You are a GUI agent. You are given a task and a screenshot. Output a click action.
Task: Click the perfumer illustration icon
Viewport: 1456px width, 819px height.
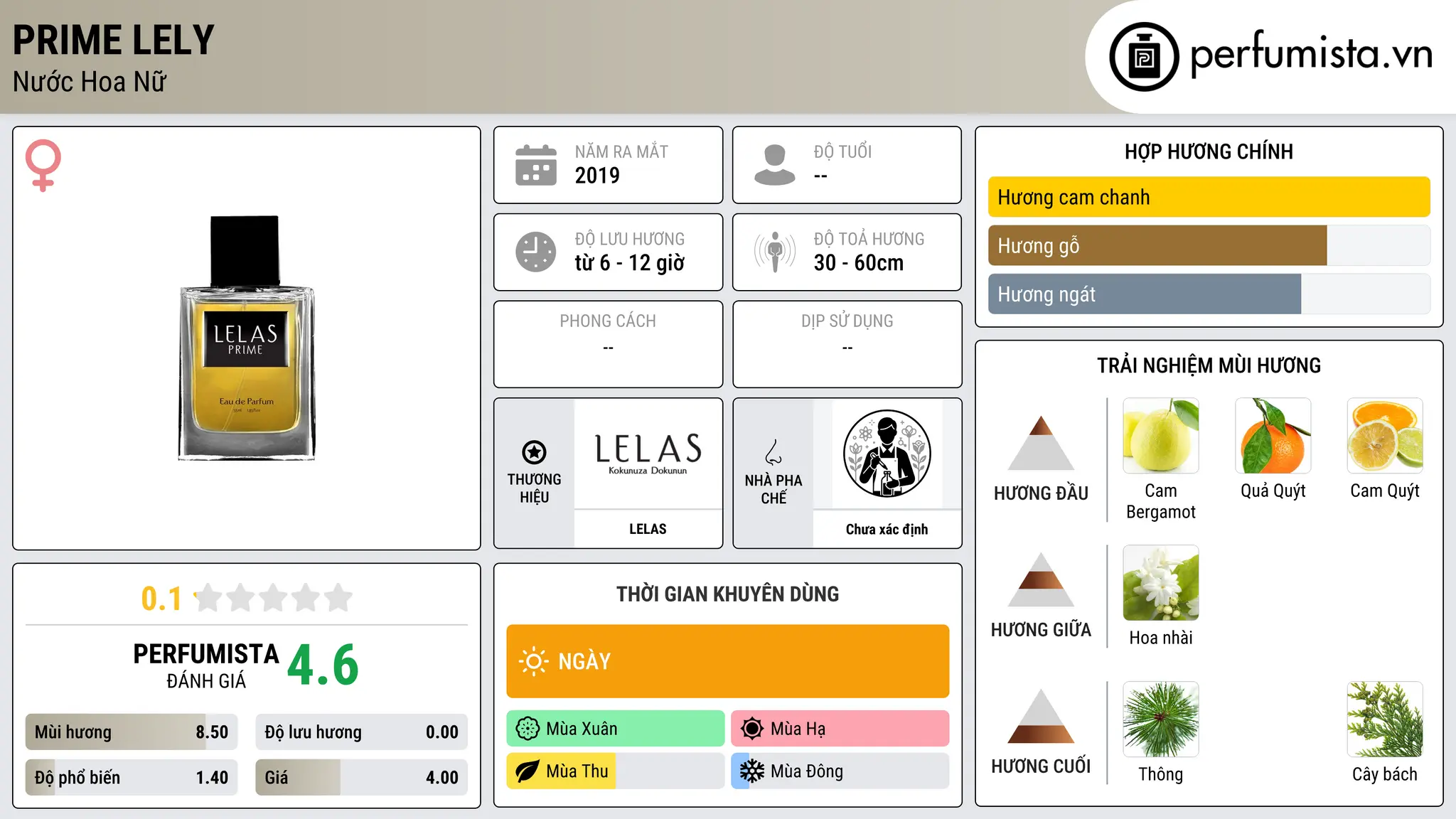click(x=887, y=454)
